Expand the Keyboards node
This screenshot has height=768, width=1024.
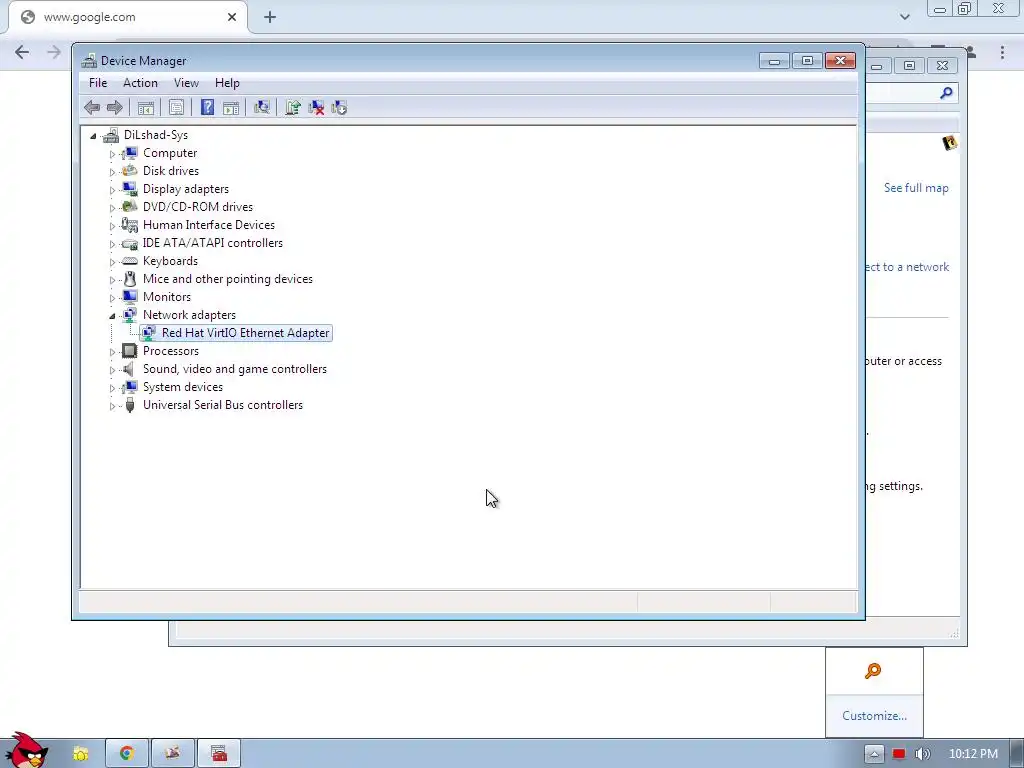pyautogui.click(x=112, y=262)
